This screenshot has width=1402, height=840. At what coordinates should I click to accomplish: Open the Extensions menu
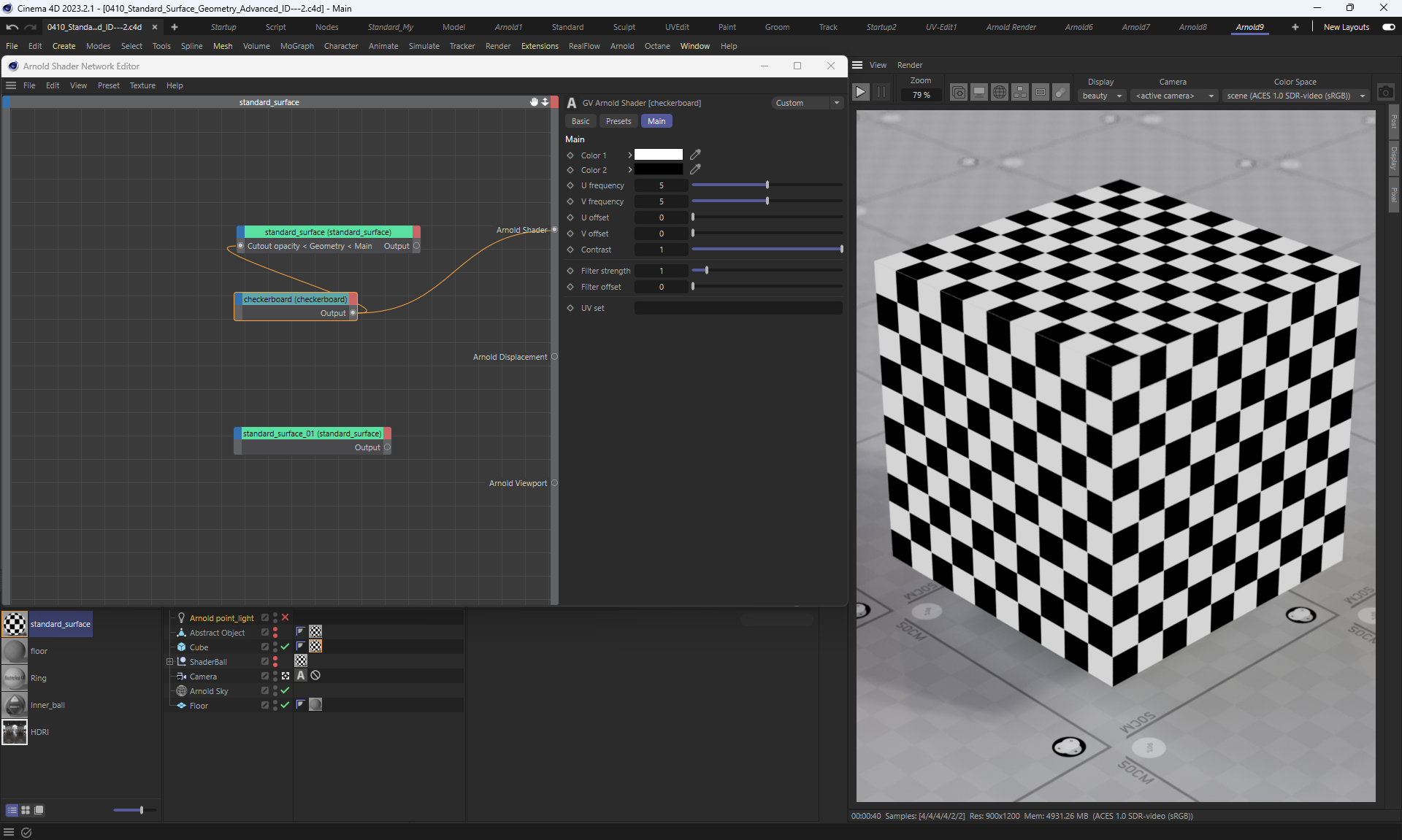[x=540, y=46]
